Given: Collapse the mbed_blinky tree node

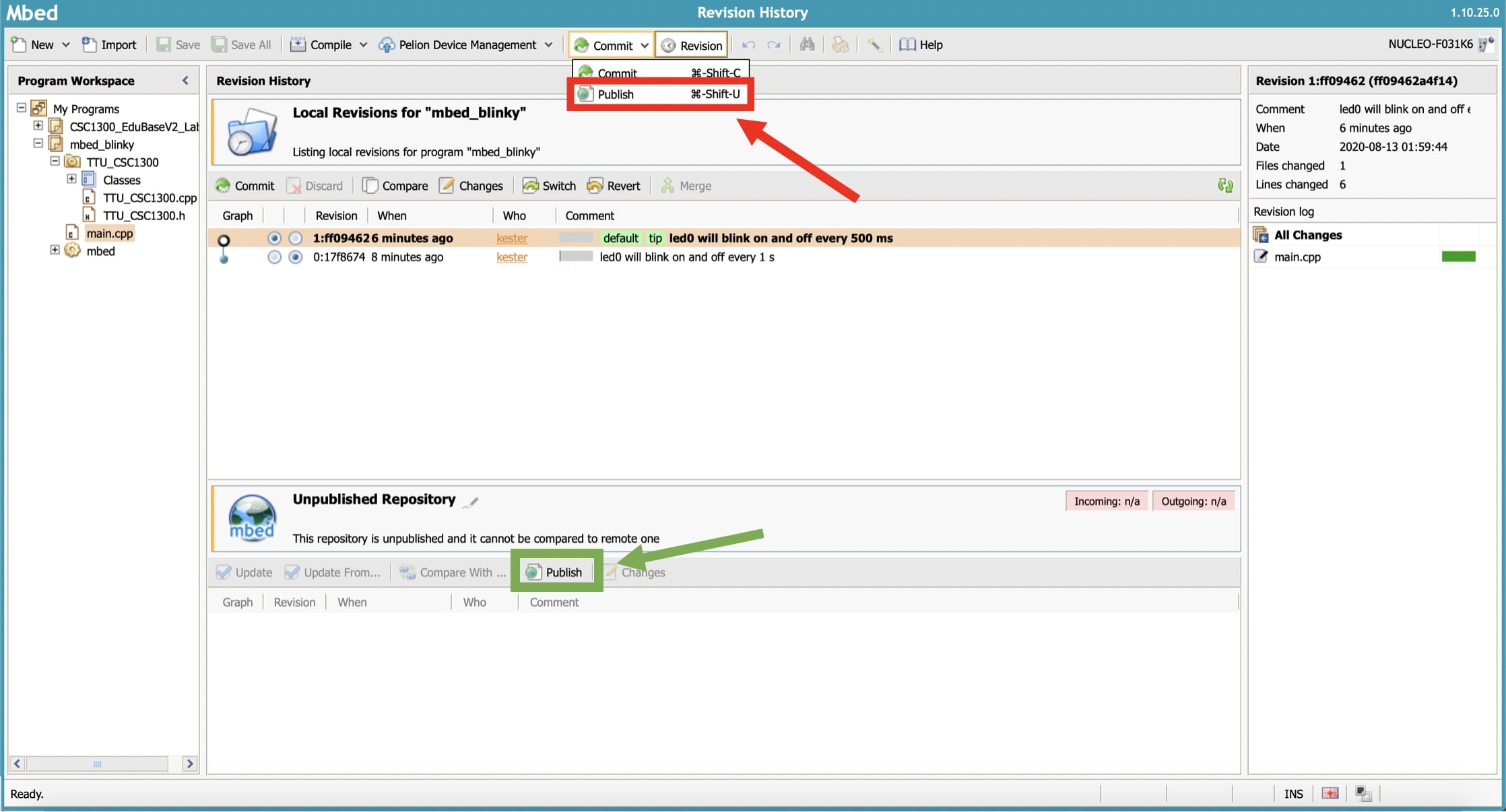Looking at the screenshot, I should tap(38, 143).
